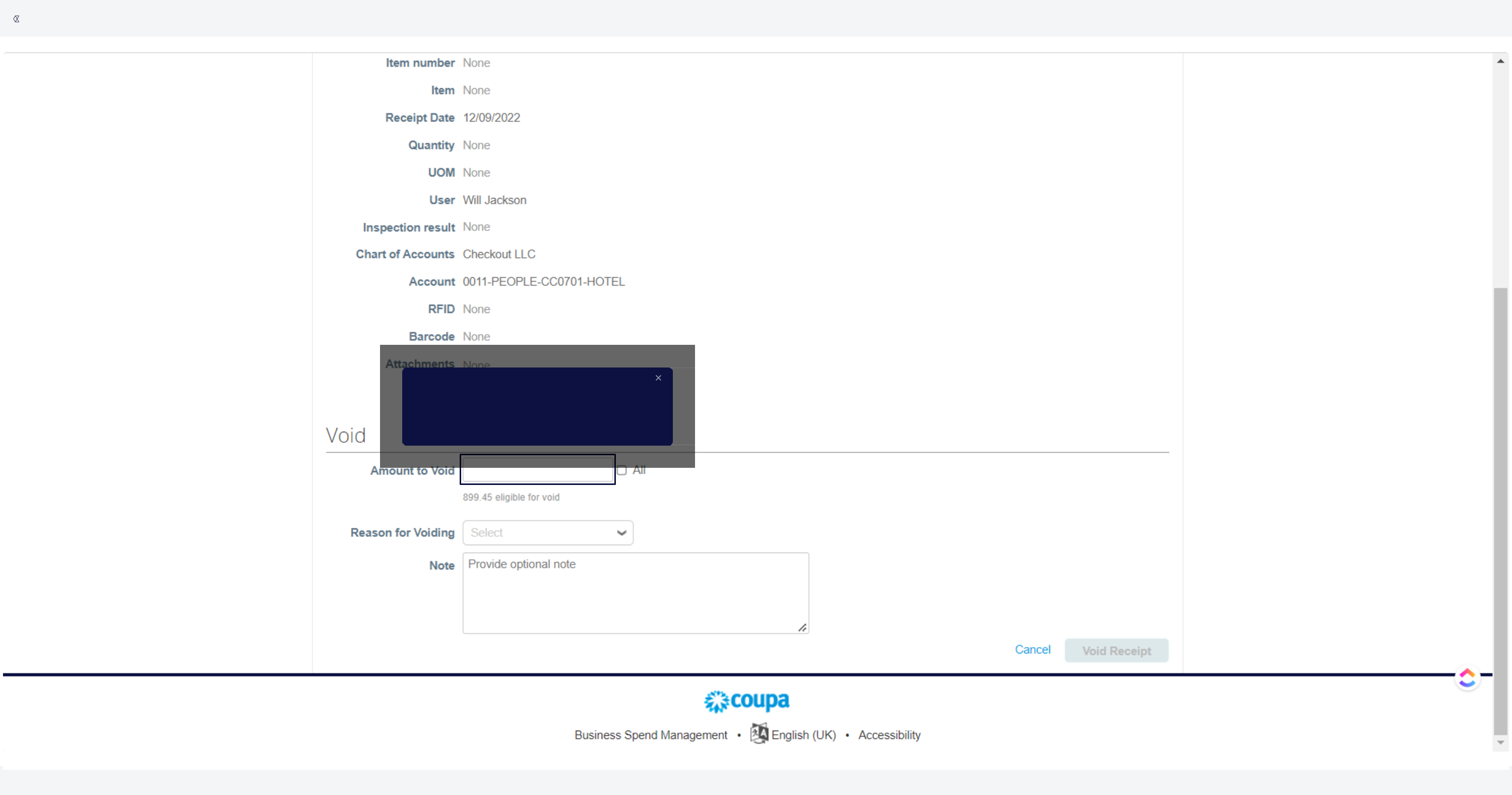The width and height of the screenshot is (1512, 795).
Task: Click the Void section heading
Action: point(346,436)
